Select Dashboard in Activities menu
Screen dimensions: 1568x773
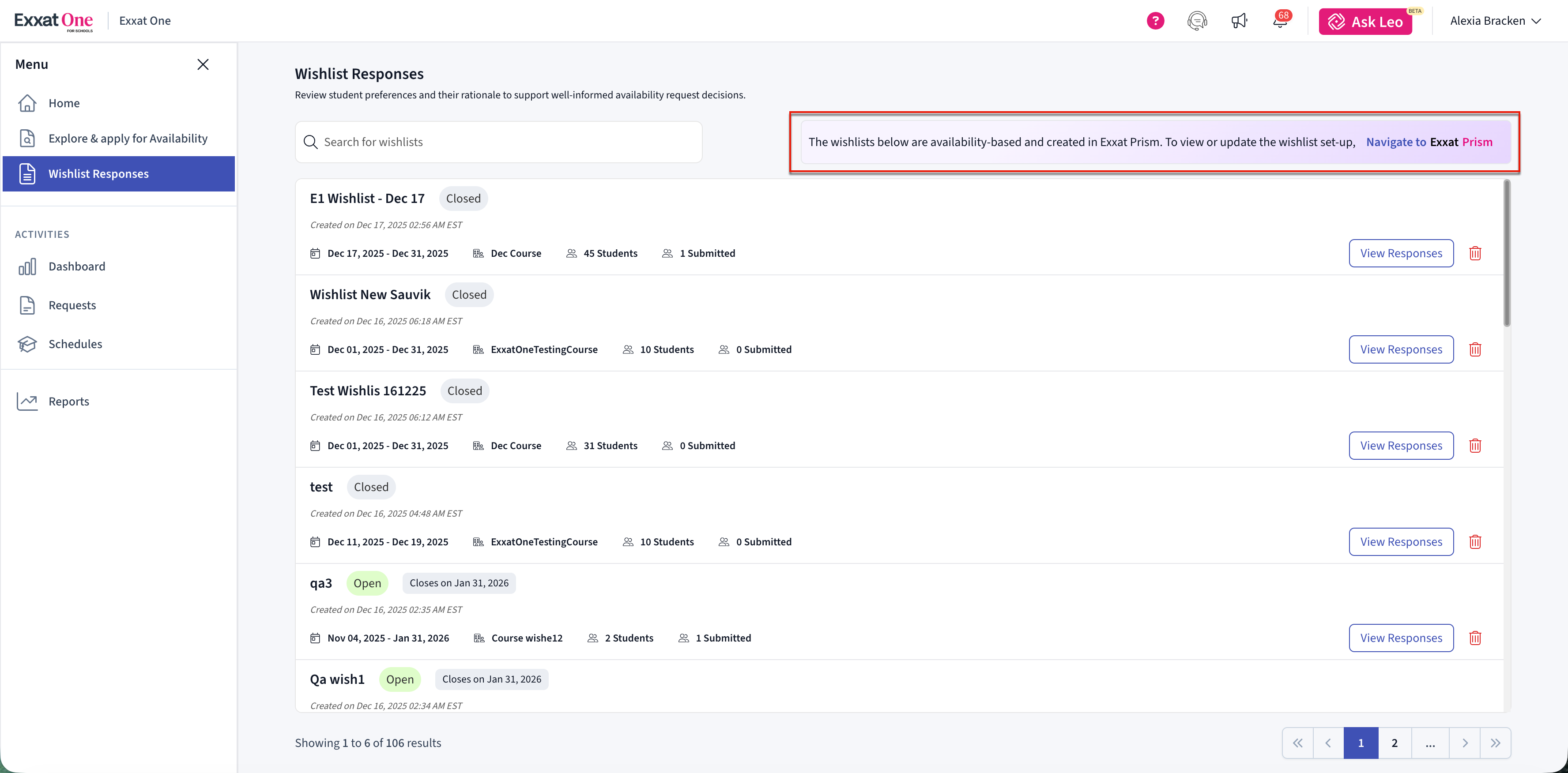point(77,266)
